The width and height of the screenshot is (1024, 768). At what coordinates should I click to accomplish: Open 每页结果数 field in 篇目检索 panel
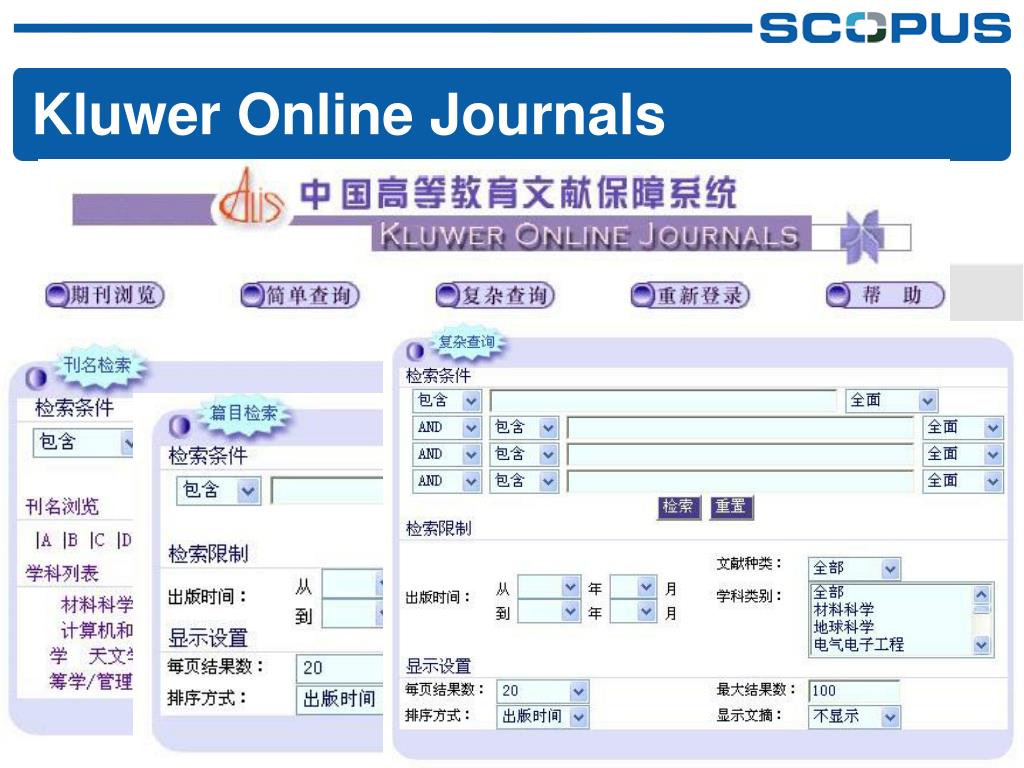point(340,668)
